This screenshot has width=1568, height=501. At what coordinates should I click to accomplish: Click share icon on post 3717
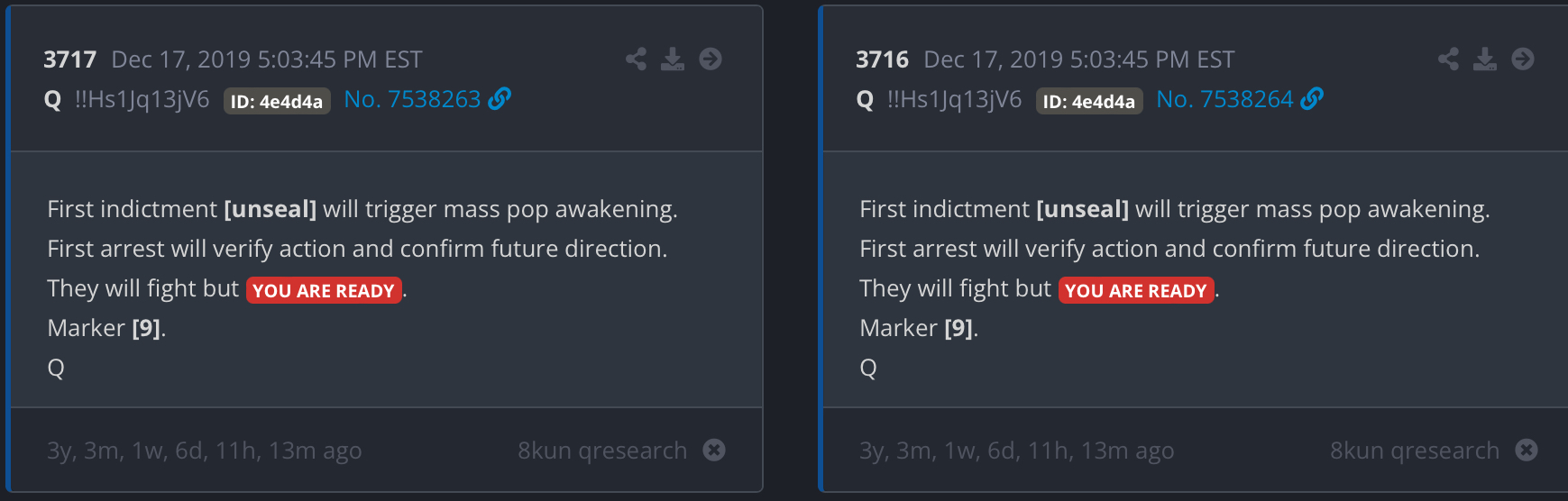click(x=636, y=59)
